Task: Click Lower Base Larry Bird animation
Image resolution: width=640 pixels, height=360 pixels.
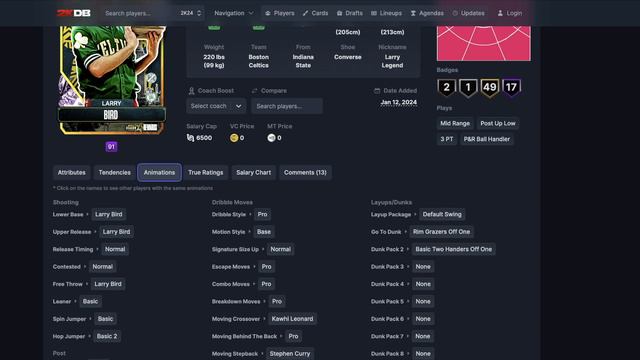Action: pyautogui.click(x=109, y=214)
